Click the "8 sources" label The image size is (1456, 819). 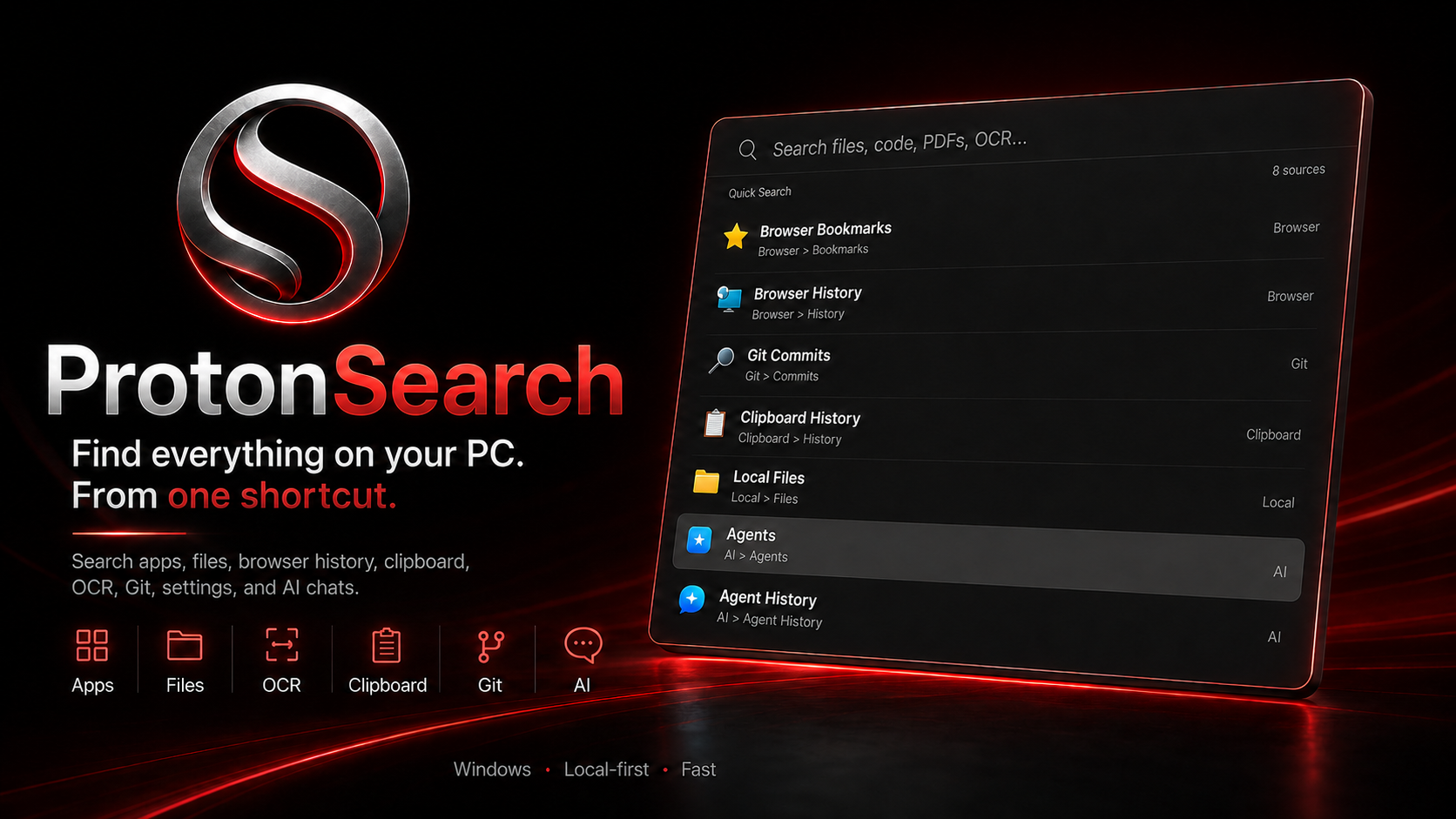point(1298,170)
